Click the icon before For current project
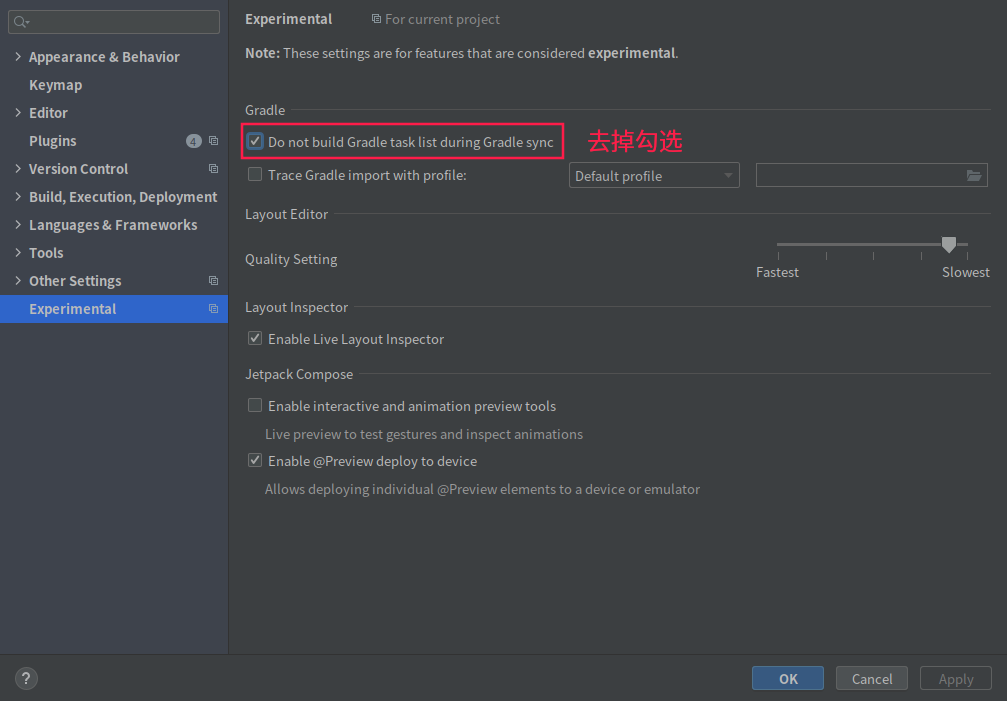 pos(376,19)
